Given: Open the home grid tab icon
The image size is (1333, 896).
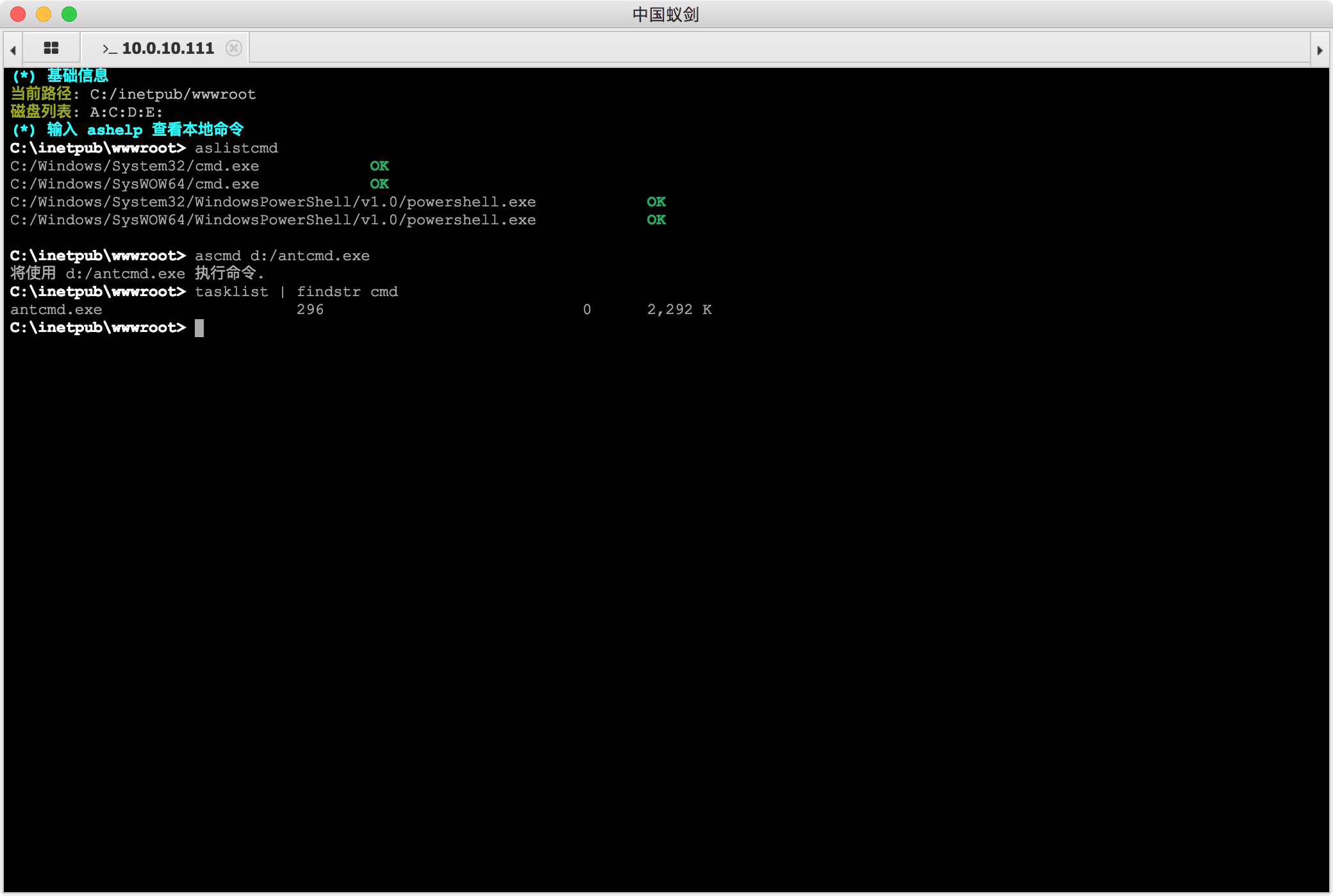Looking at the screenshot, I should [51, 48].
